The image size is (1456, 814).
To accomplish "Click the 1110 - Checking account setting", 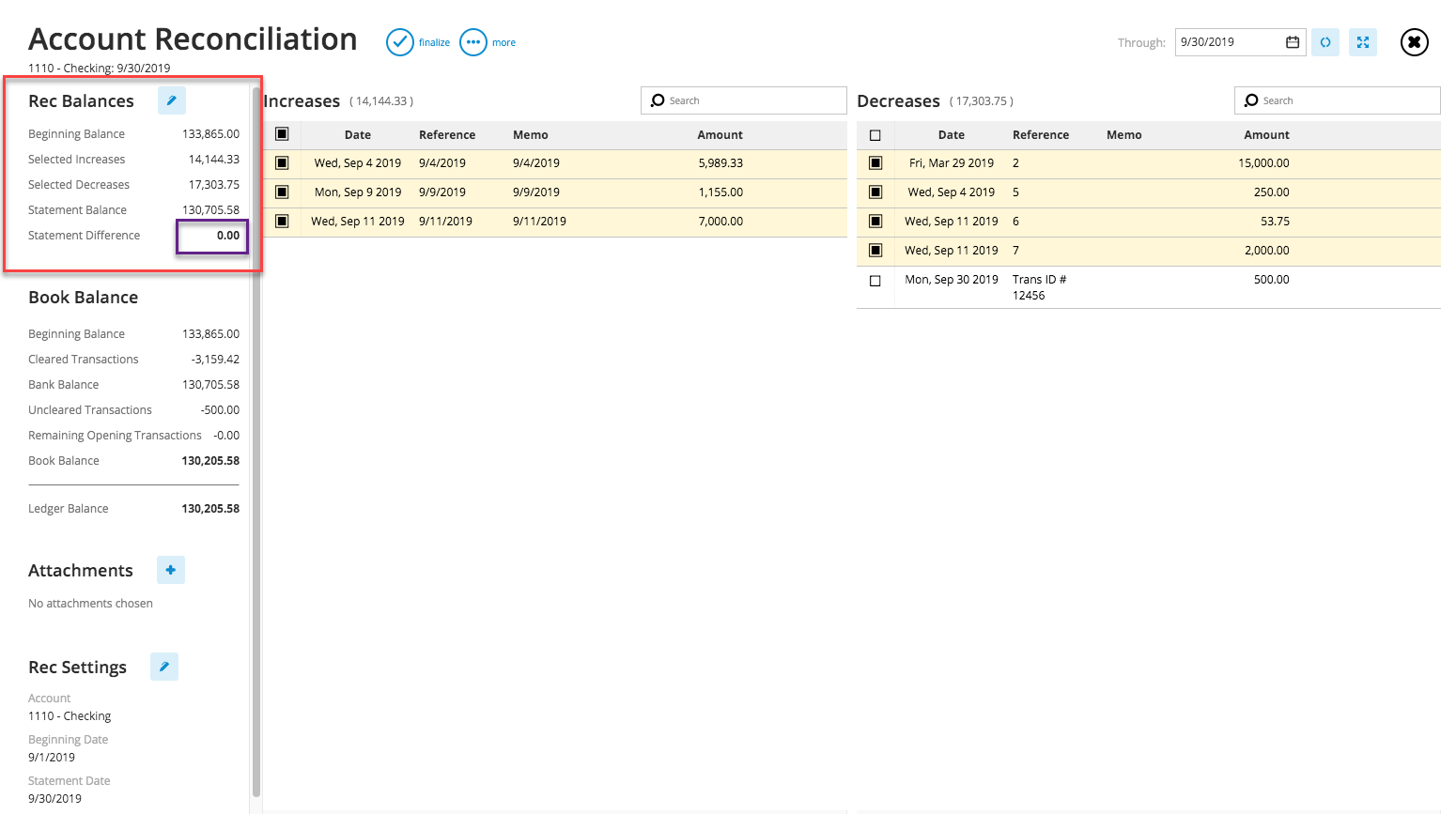I will (x=70, y=716).
